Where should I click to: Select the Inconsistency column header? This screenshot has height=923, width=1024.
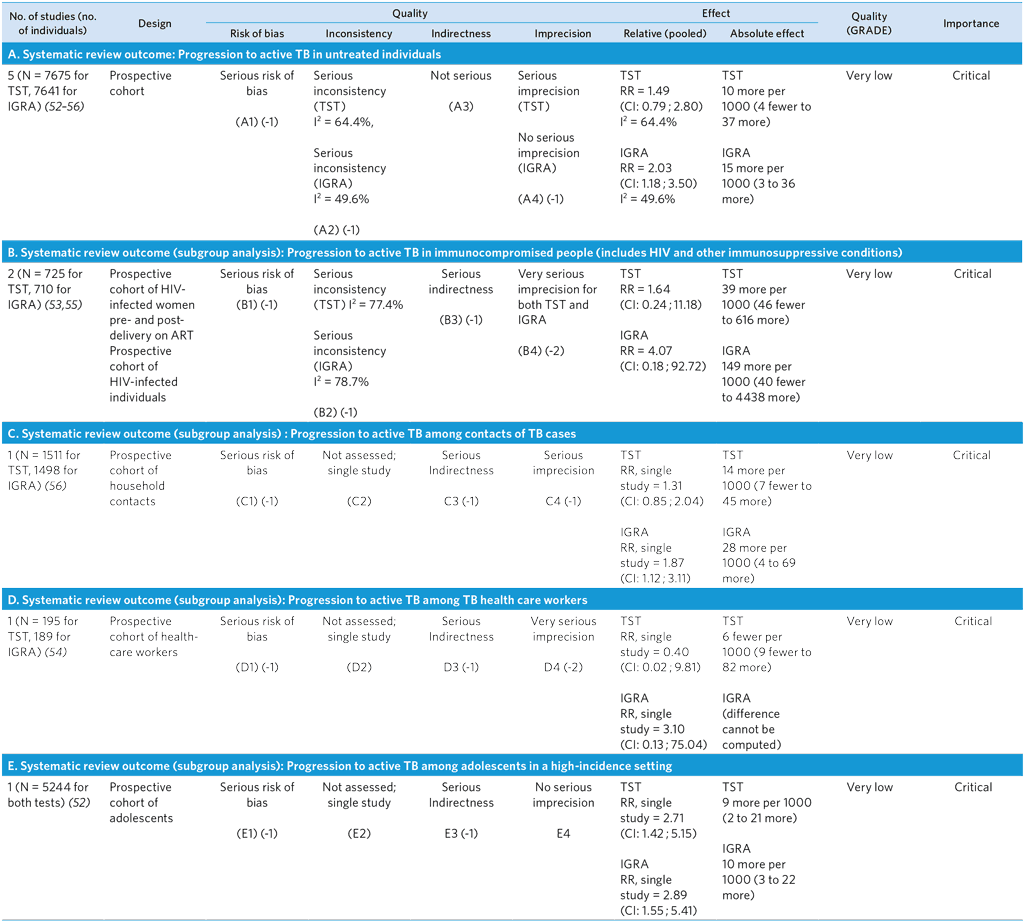point(358,33)
